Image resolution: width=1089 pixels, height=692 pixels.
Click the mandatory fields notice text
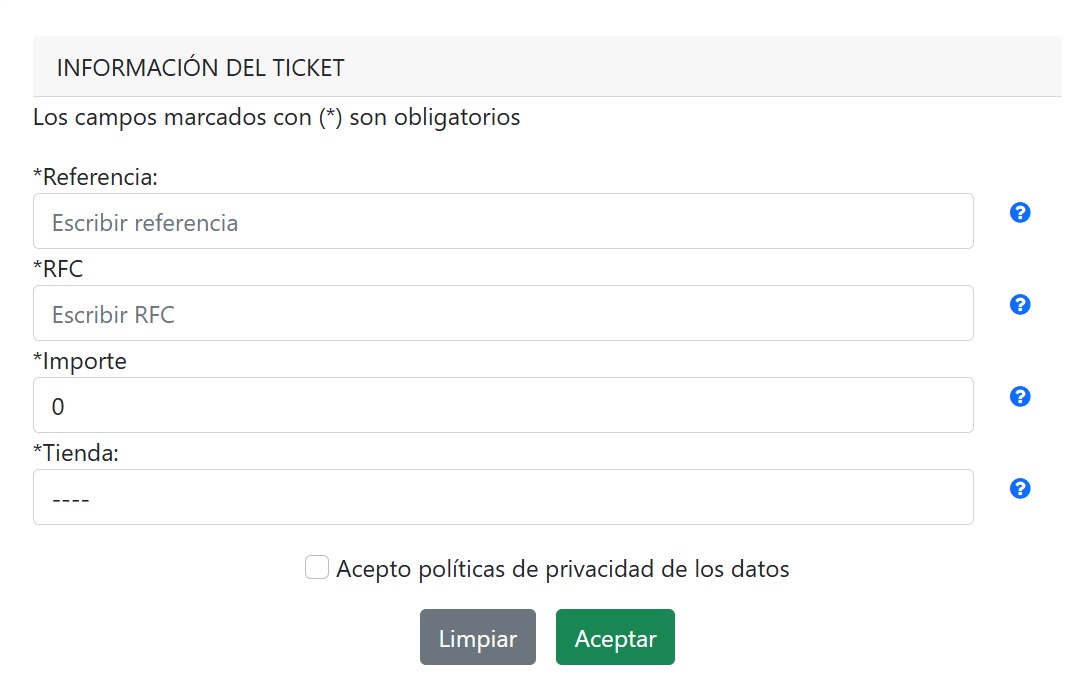276,117
